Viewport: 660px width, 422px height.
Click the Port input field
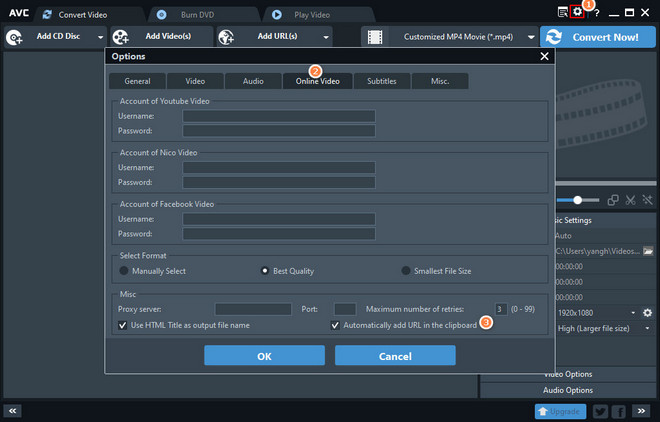pyautogui.click(x=345, y=309)
